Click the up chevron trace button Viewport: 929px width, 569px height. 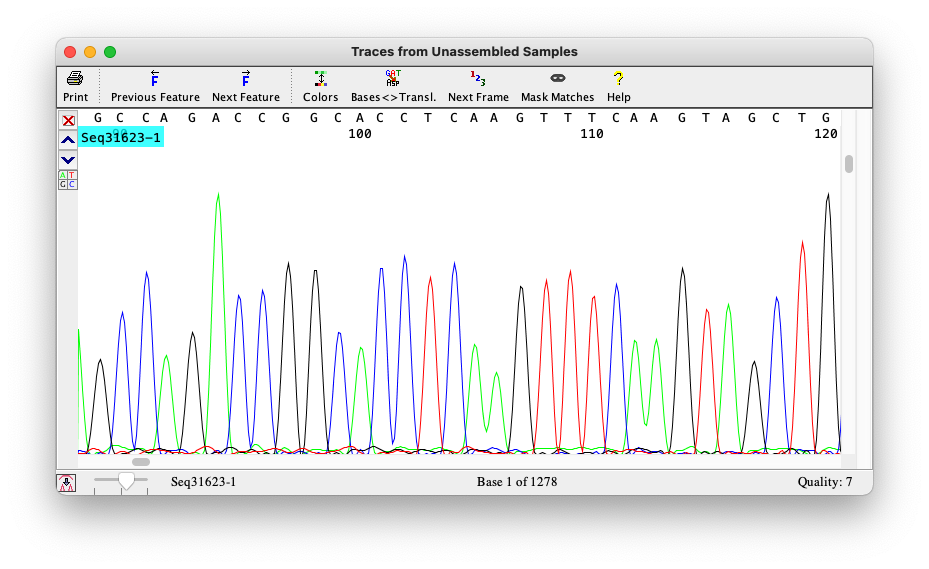[68, 140]
